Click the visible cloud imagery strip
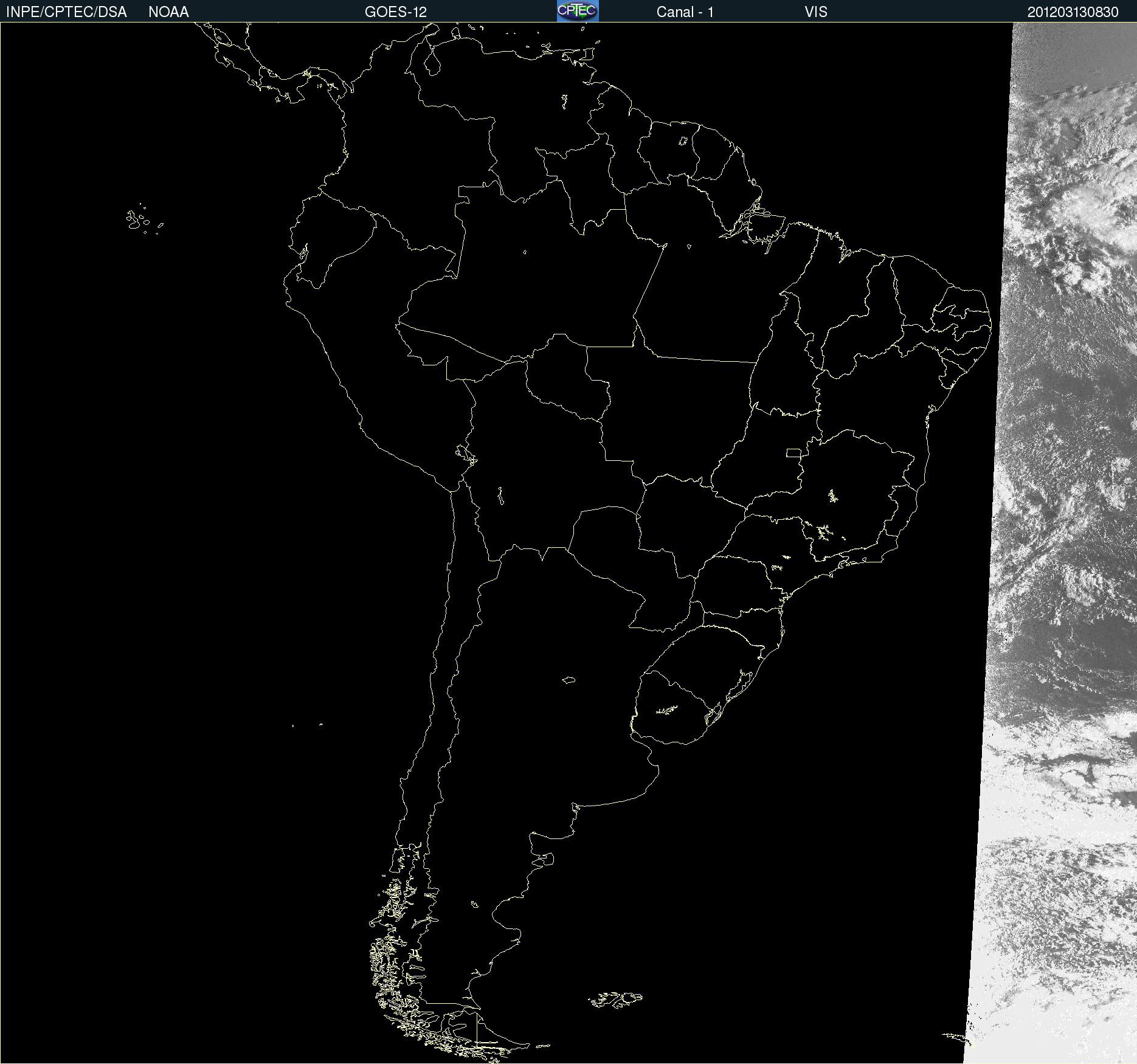This screenshot has width=1137, height=1064. pos(1061,543)
